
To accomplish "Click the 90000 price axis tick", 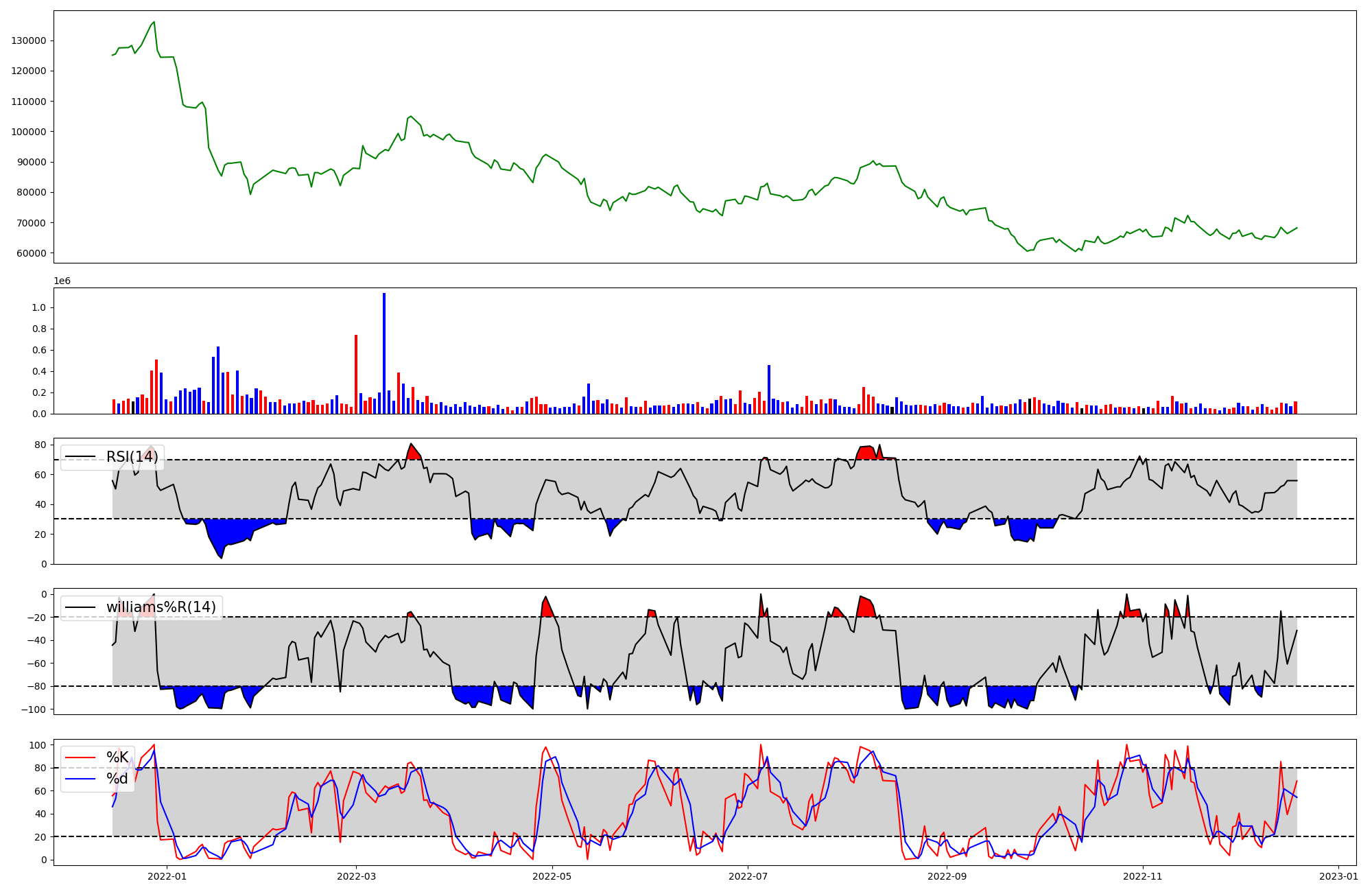I will click(32, 162).
